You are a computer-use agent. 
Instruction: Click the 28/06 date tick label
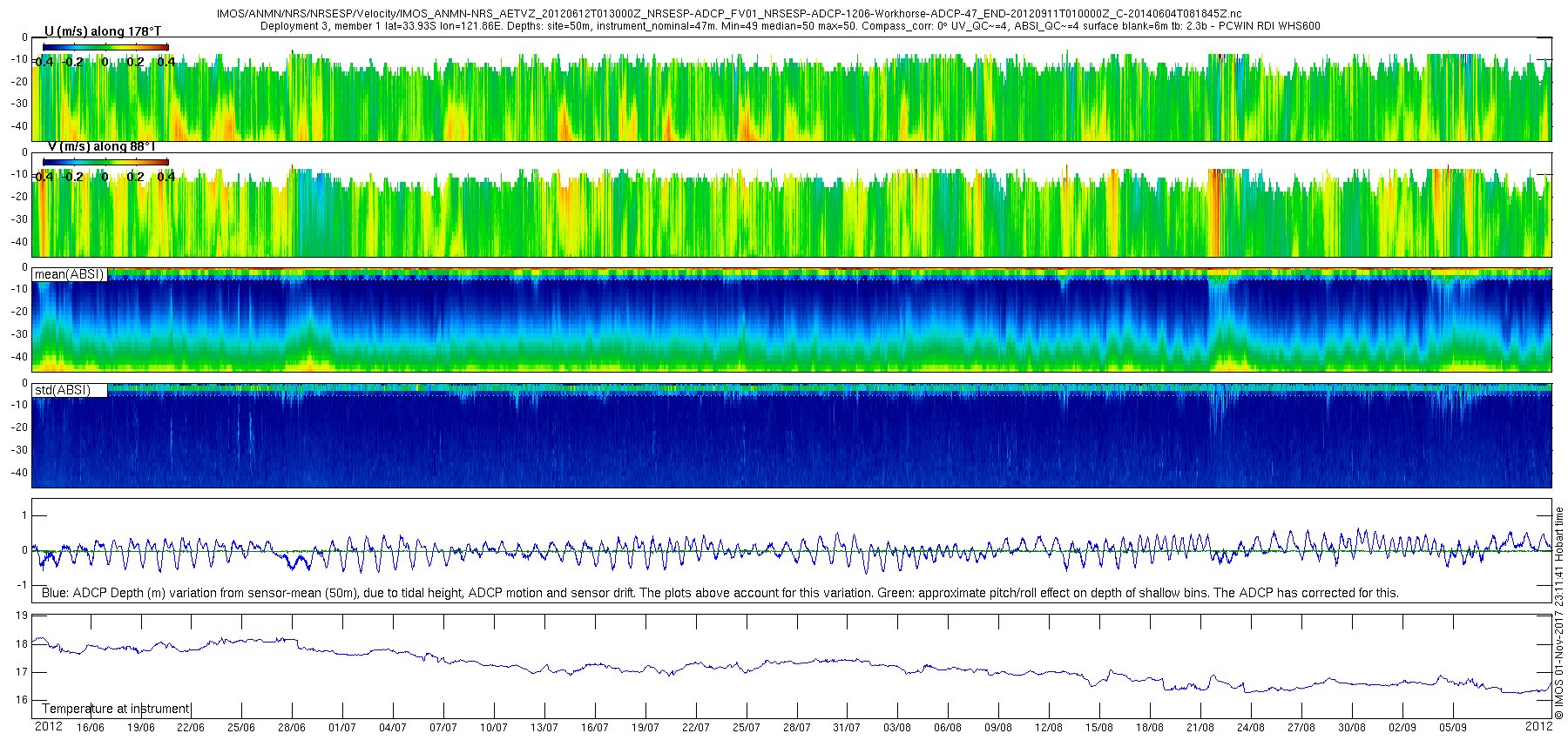292,728
